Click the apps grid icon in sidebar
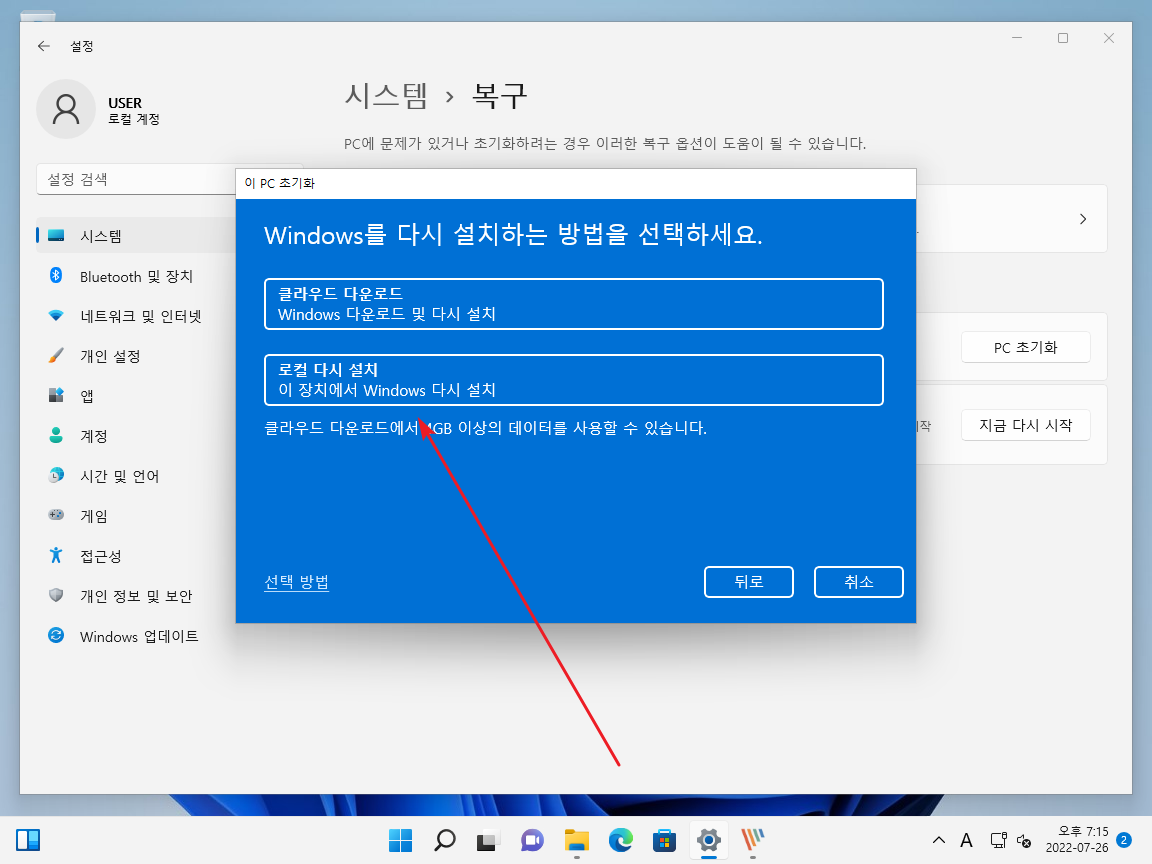1152x864 pixels. [x=56, y=395]
